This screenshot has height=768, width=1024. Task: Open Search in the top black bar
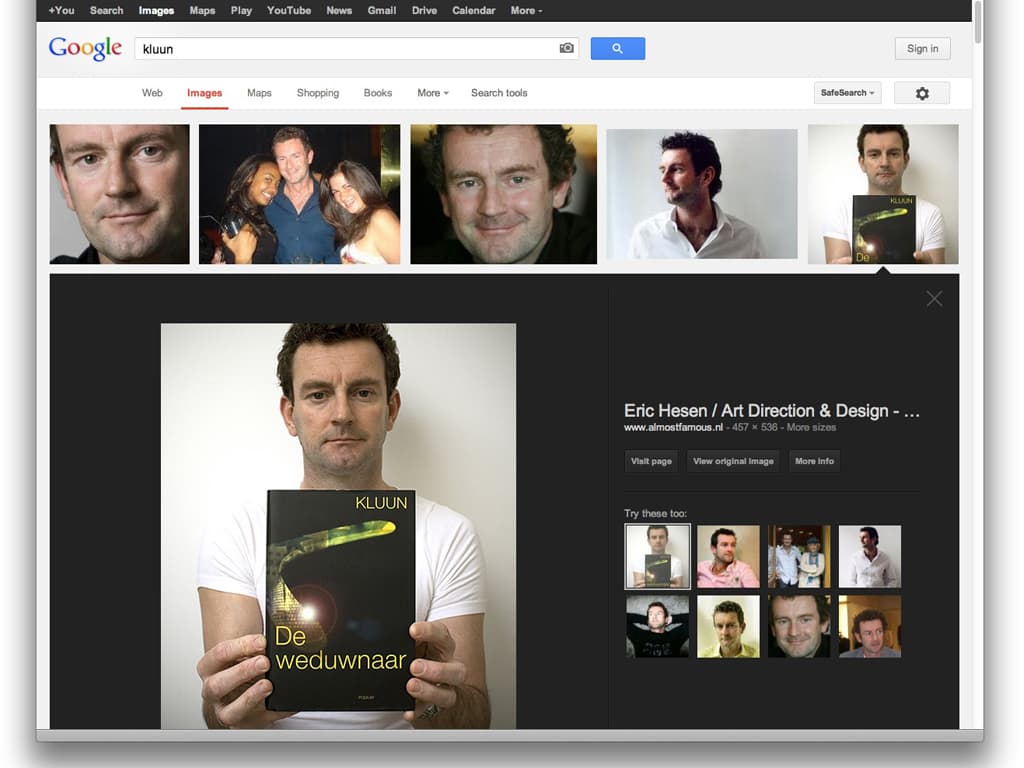(x=106, y=10)
